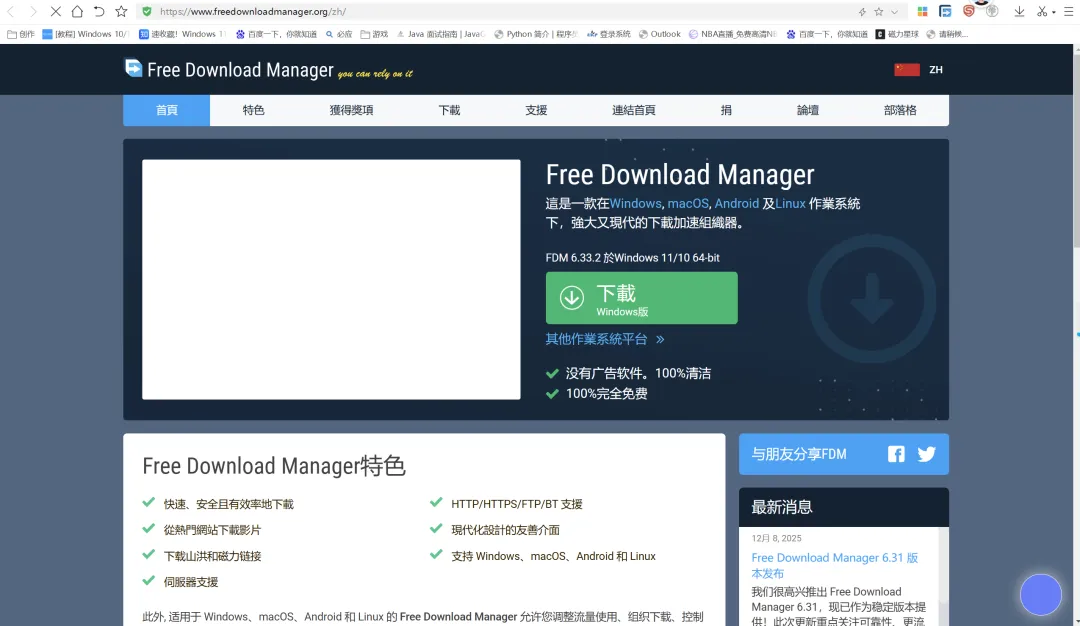
Task: Open the 必应 bookmark
Action: (339, 34)
